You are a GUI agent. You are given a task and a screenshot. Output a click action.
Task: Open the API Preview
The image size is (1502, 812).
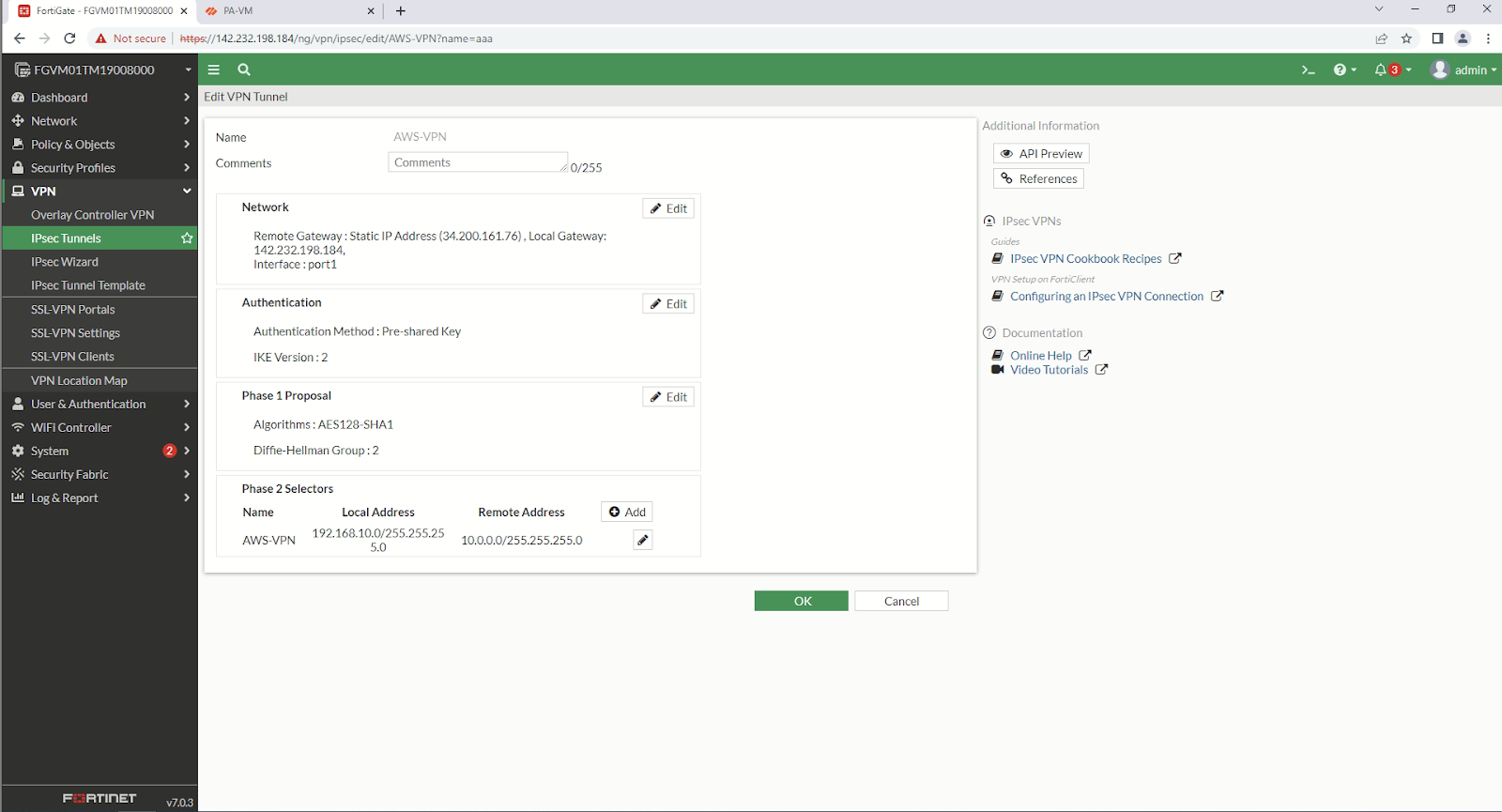[x=1041, y=153]
